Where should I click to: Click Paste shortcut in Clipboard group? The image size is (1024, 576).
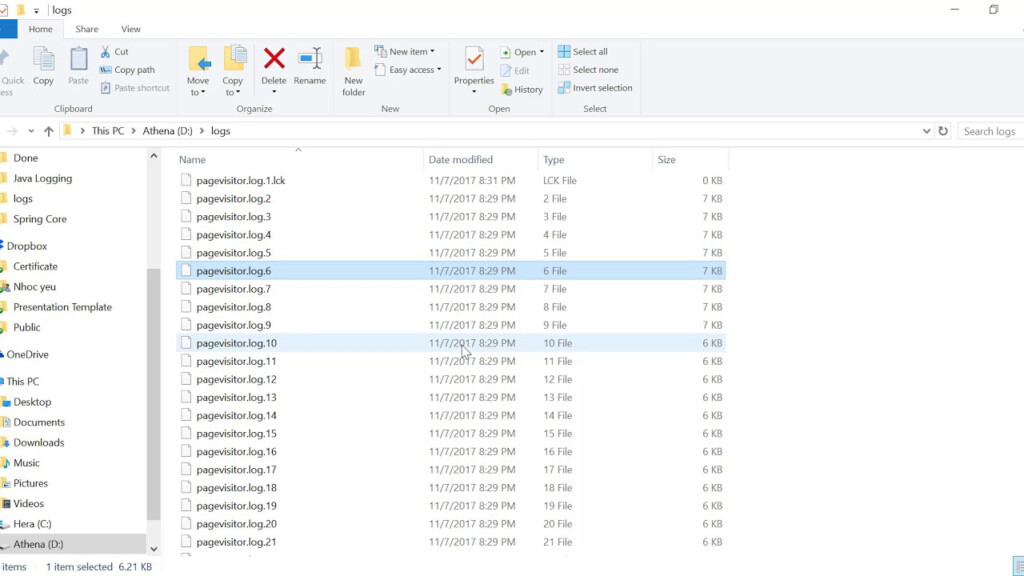click(x=135, y=88)
